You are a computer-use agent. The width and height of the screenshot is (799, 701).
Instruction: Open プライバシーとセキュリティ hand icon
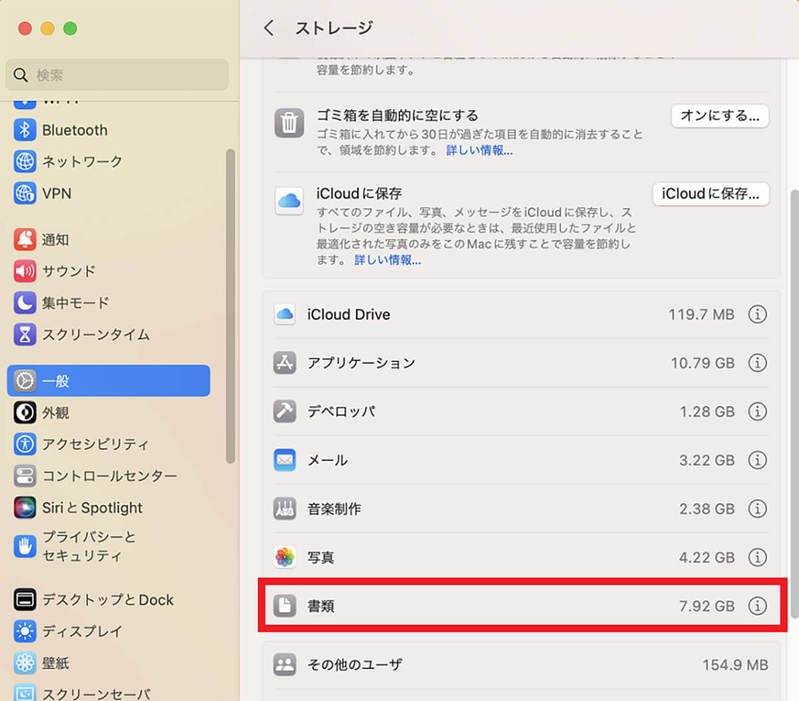(x=24, y=546)
